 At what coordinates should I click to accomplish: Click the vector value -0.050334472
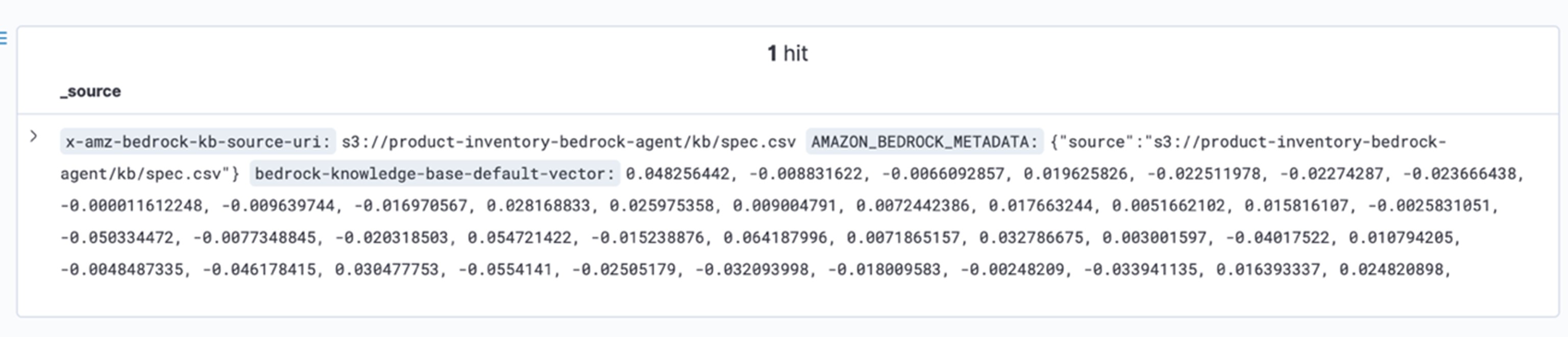tap(117, 237)
